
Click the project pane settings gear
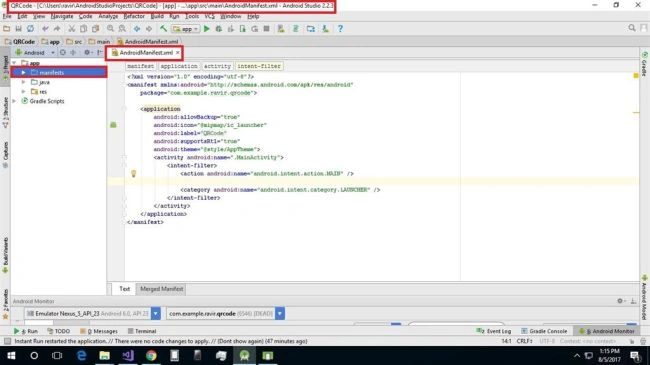tap(87, 53)
